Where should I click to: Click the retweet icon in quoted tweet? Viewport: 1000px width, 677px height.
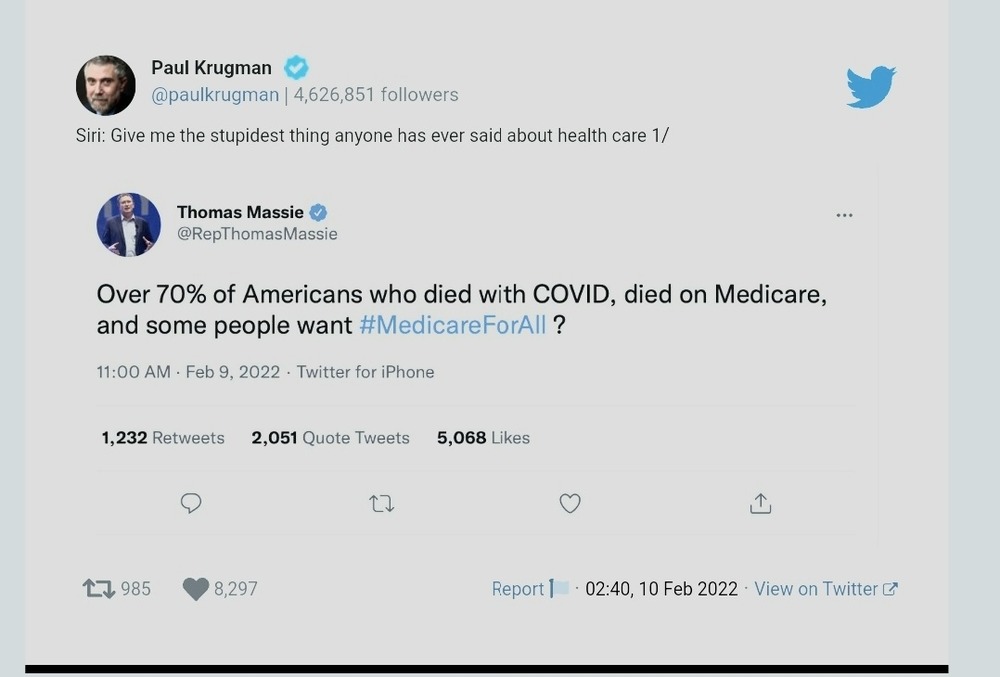pyautogui.click(x=381, y=503)
